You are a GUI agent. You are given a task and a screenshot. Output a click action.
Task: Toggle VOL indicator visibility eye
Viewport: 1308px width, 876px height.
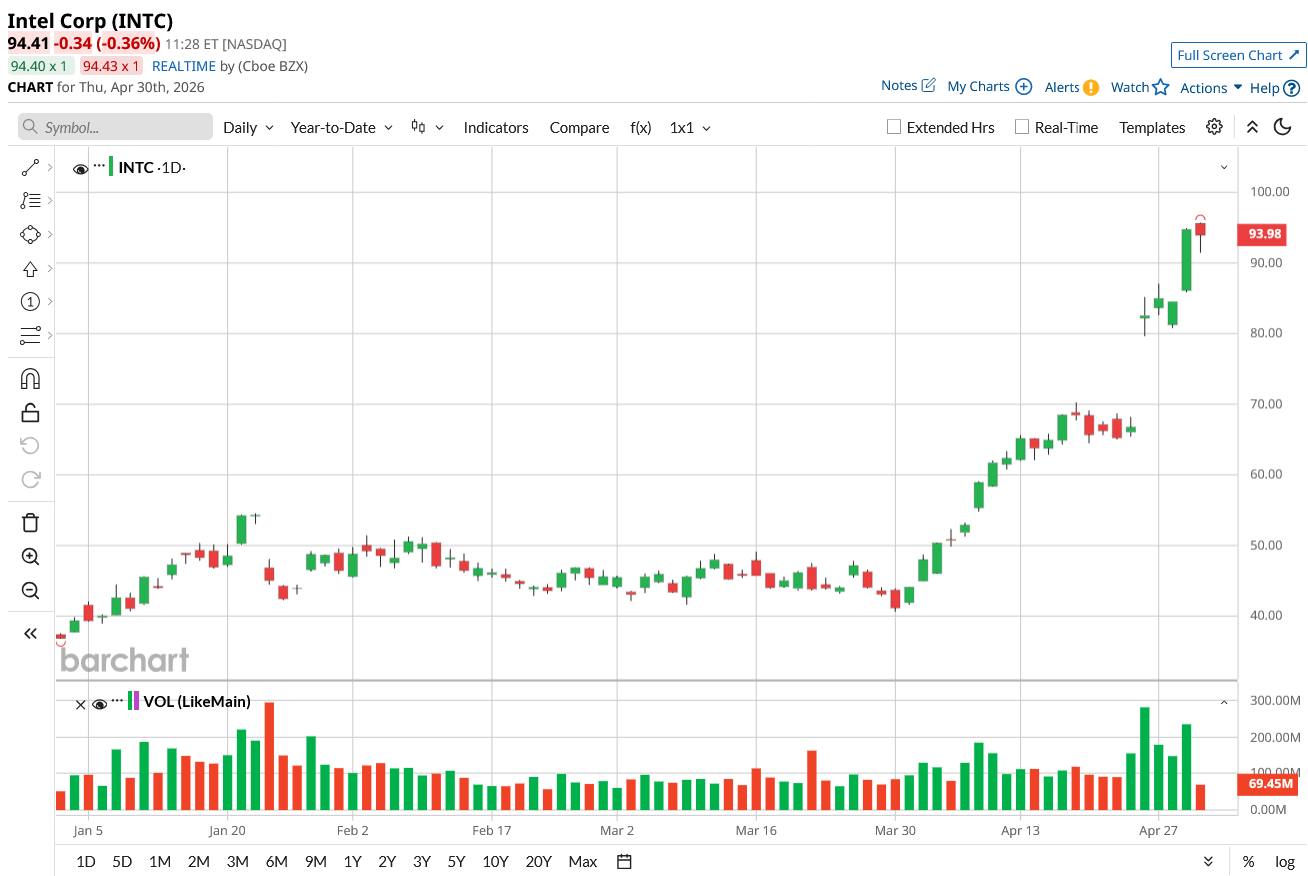99,704
